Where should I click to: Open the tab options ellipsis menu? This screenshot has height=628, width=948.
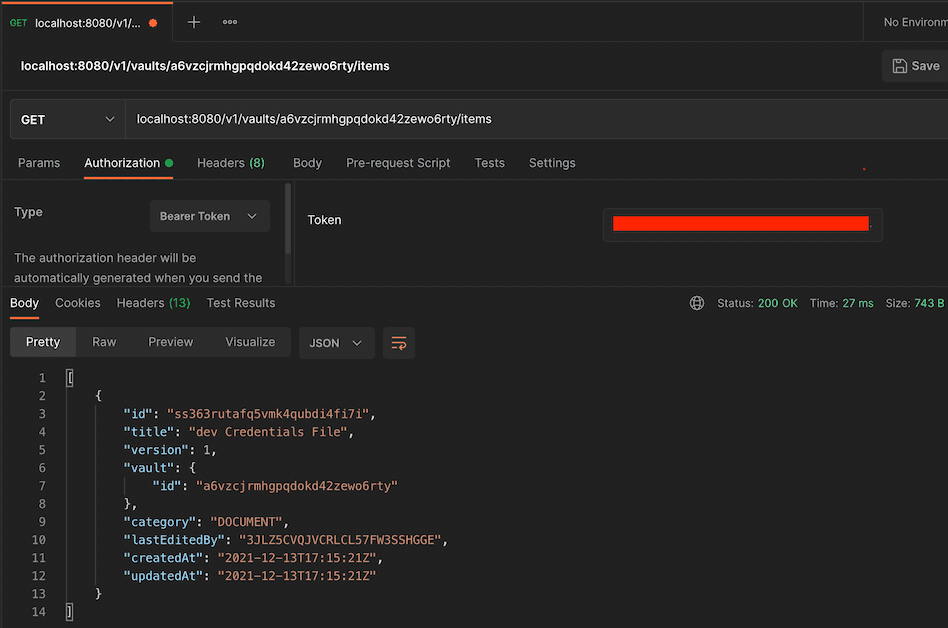tap(230, 22)
